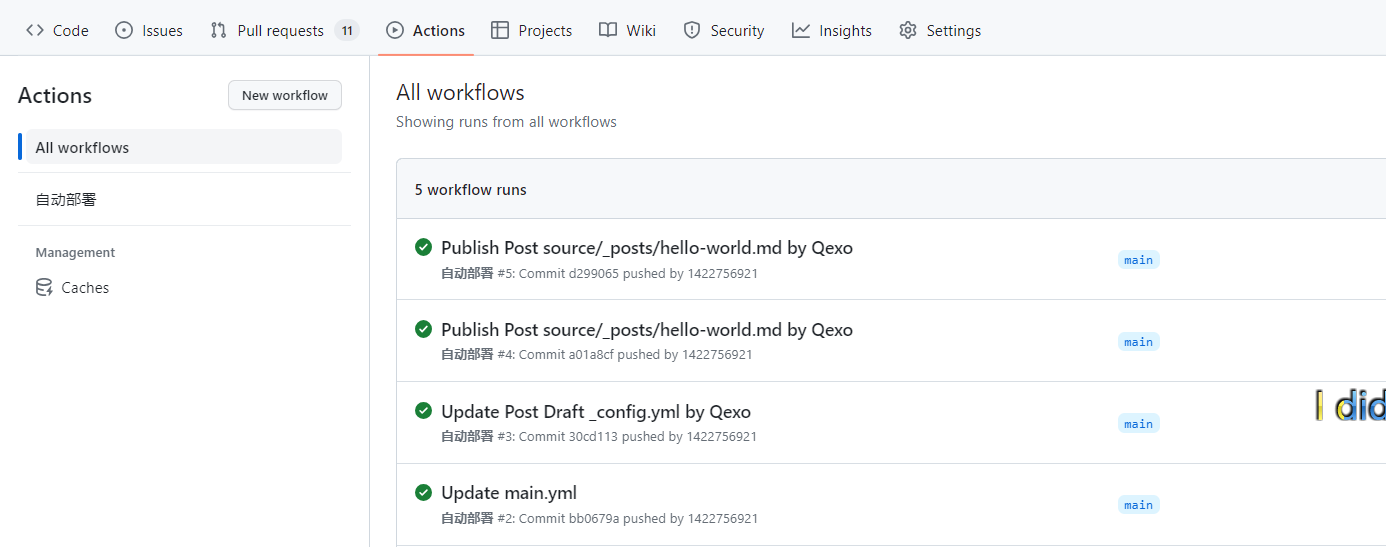This screenshot has width=1386, height=547.
Task: Click the Wiki book icon
Action: click(608, 30)
